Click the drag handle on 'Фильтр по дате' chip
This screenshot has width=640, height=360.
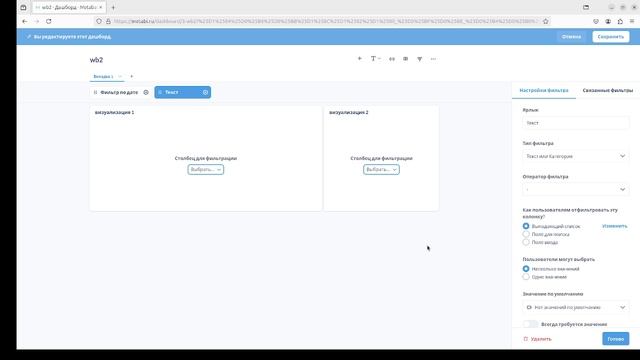click(96, 92)
